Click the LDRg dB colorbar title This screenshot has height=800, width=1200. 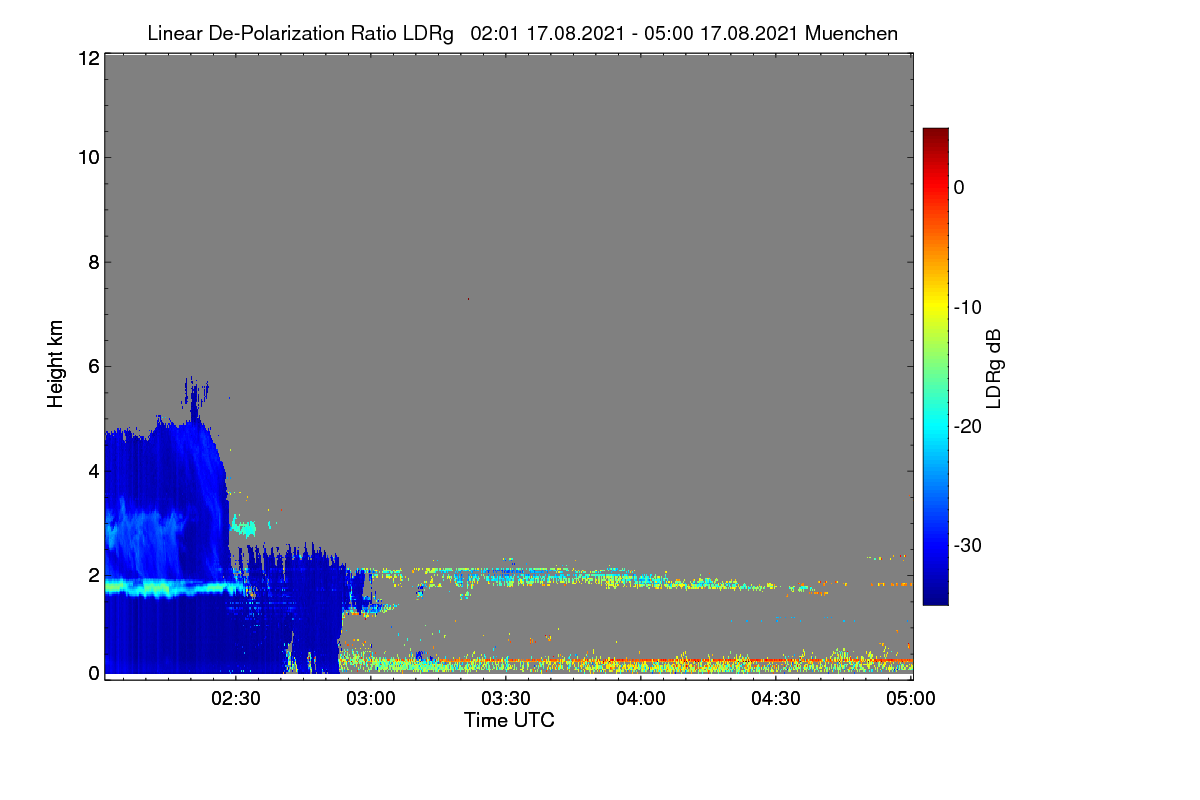(x=994, y=367)
